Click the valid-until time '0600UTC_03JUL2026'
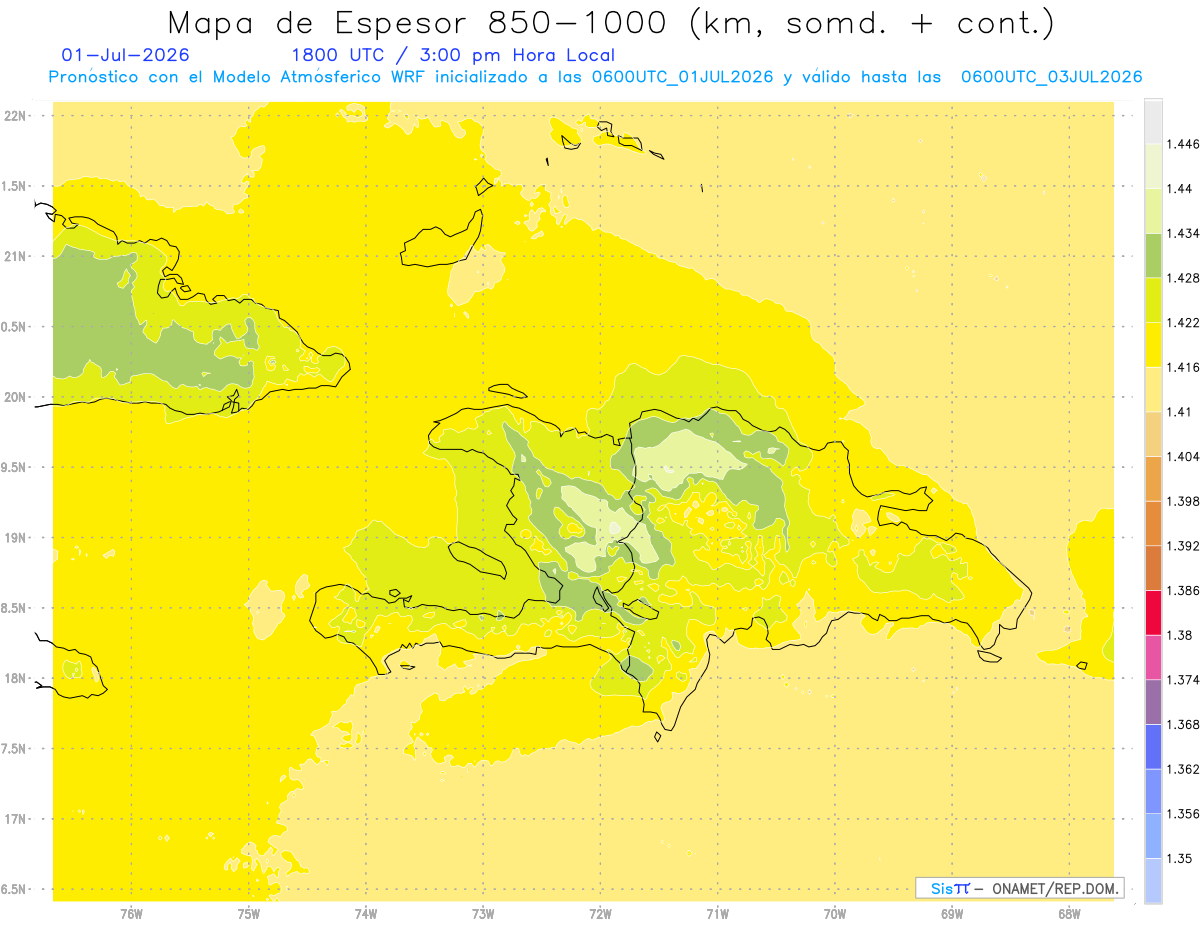1200x927 pixels. (x=1051, y=77)
